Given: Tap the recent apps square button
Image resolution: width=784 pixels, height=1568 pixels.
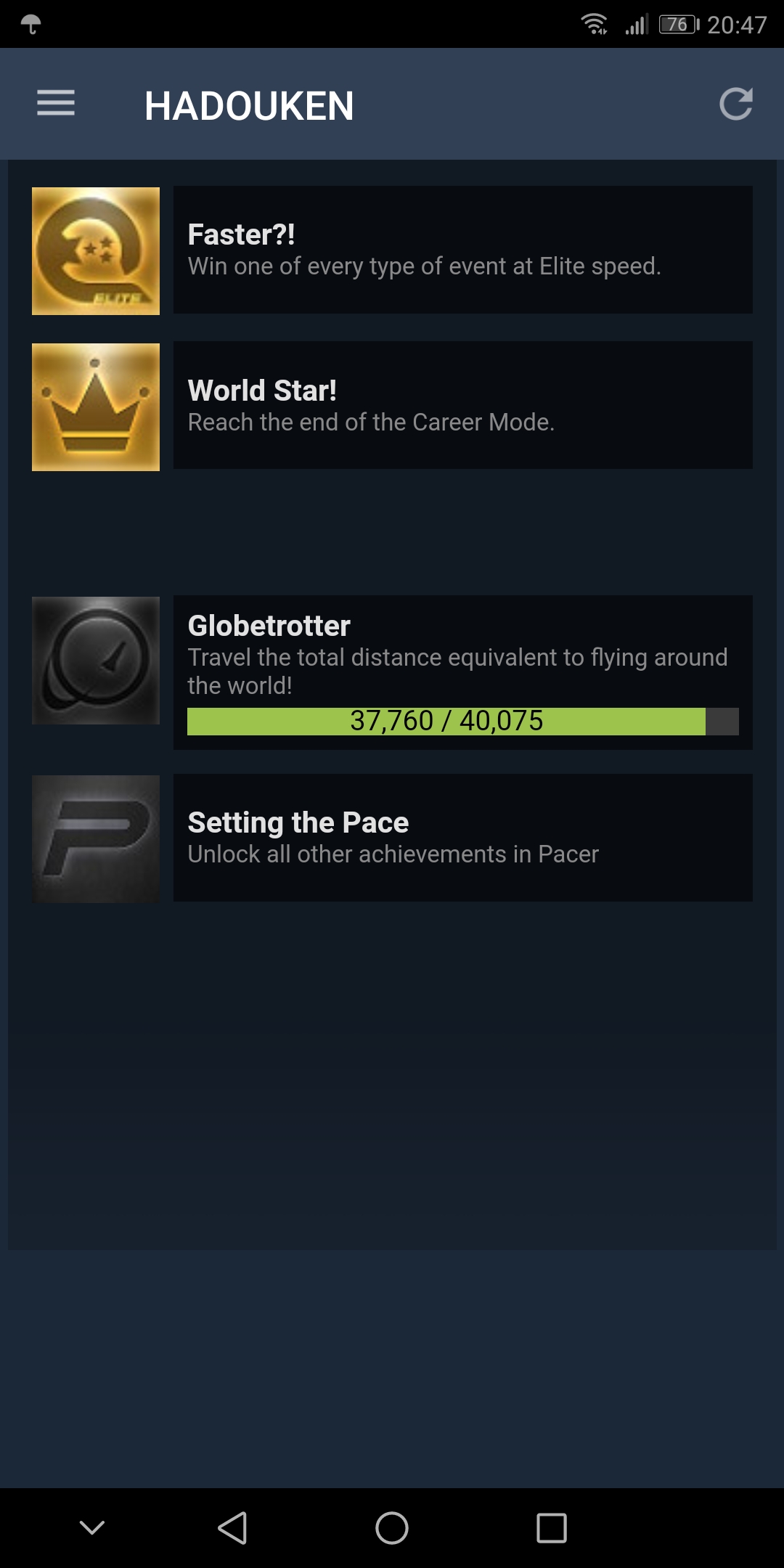Looking at the screenshot, I should [552, 1528].
